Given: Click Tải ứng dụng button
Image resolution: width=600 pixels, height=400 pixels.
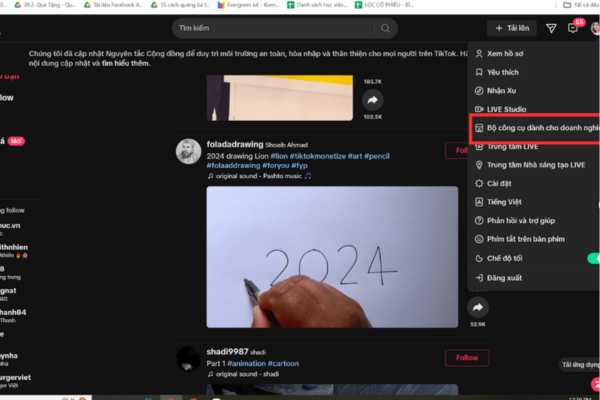Looking at the screenshot, I should [579, 365].
